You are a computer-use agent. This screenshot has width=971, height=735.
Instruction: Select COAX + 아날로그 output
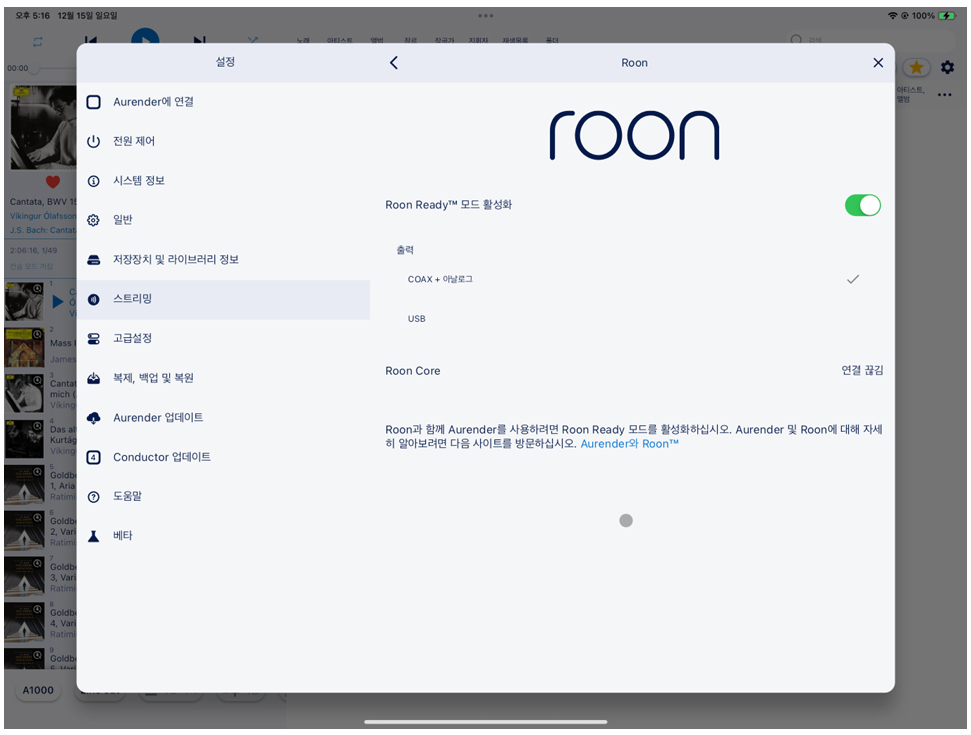coord(634,279)
